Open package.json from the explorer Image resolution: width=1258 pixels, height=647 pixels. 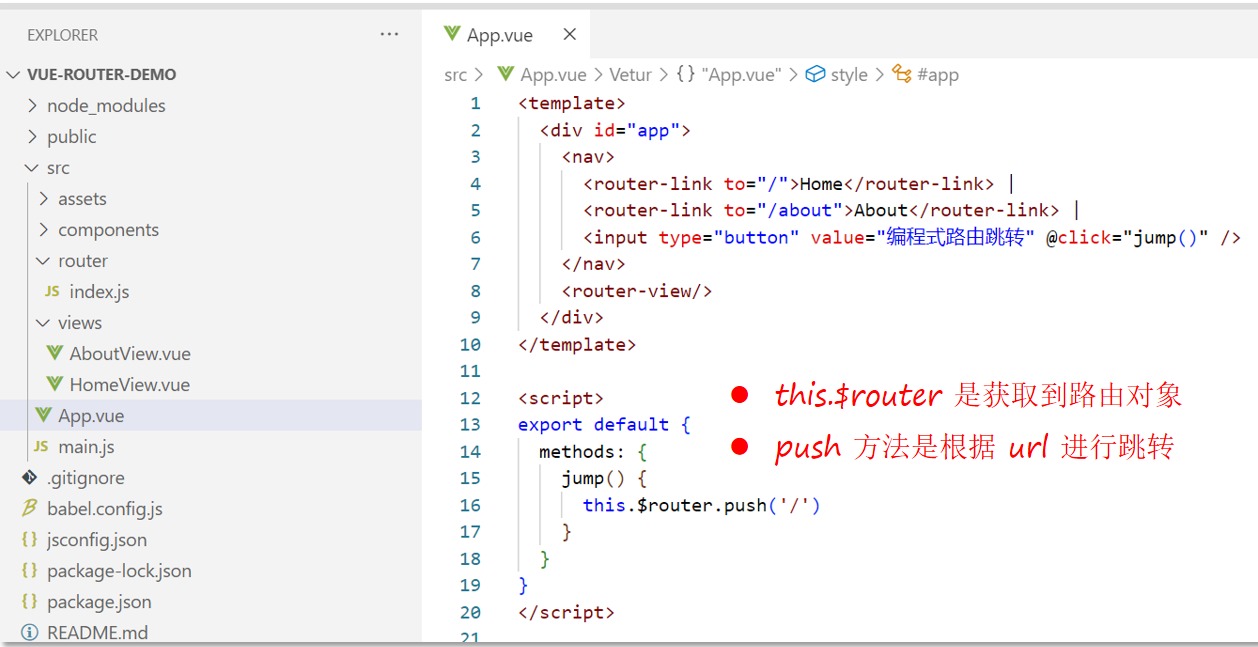click(x=99, y=602)
